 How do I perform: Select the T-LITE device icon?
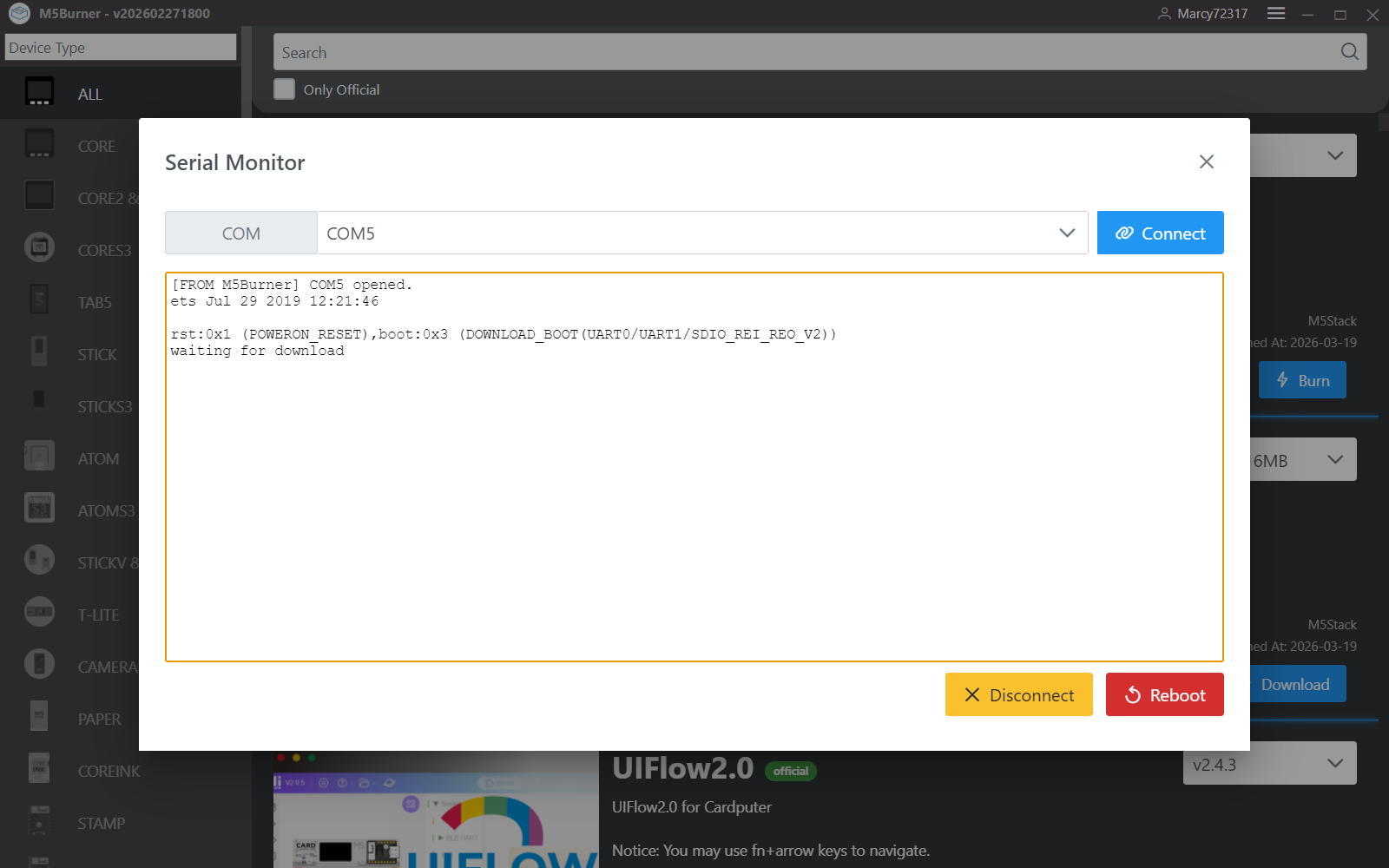click(x=39, y=613)
